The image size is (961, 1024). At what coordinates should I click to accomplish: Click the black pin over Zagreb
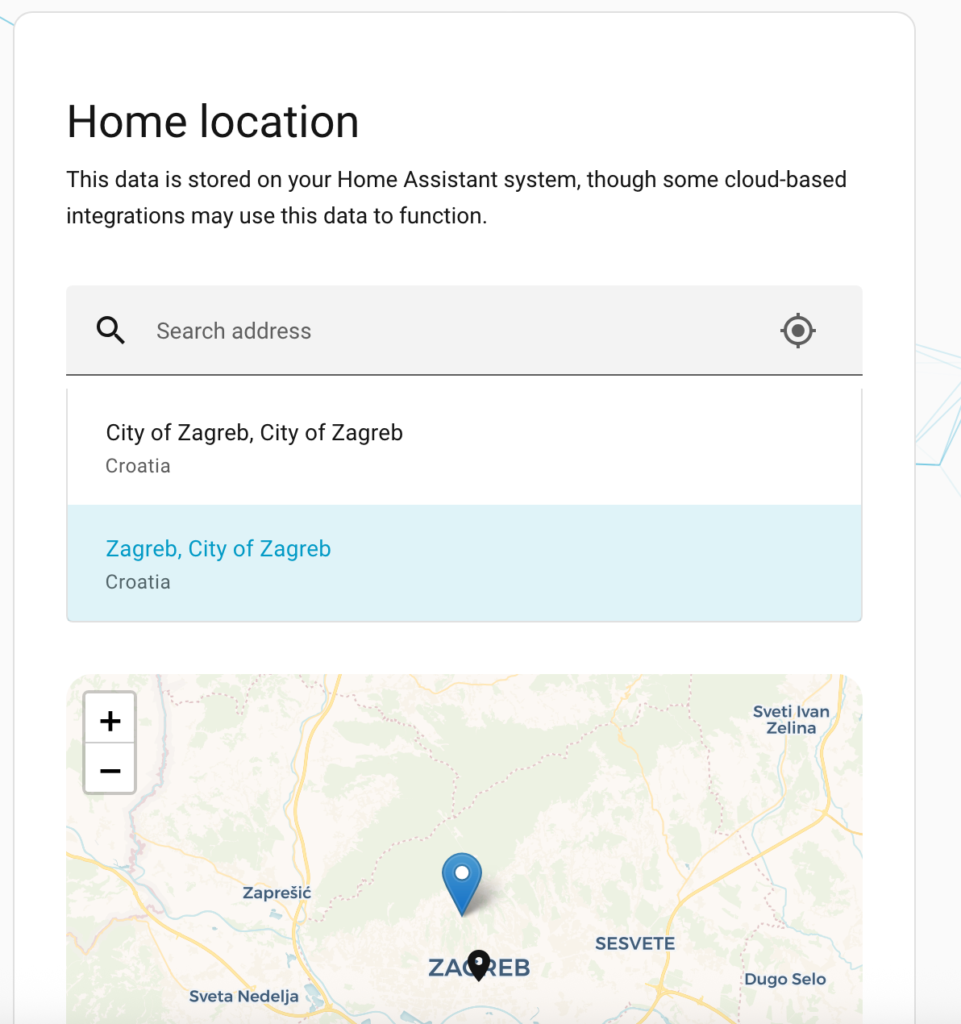pyautogui.click(x=479, y=965)
